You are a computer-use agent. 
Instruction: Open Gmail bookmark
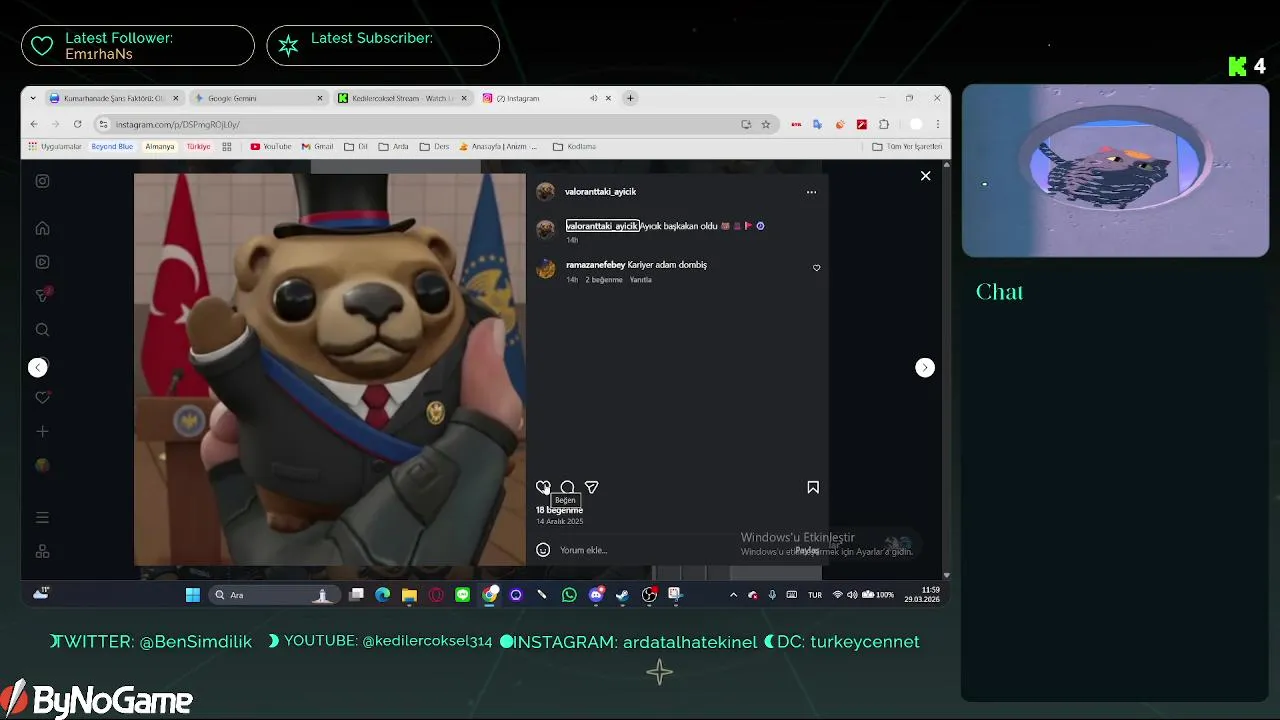318,147
